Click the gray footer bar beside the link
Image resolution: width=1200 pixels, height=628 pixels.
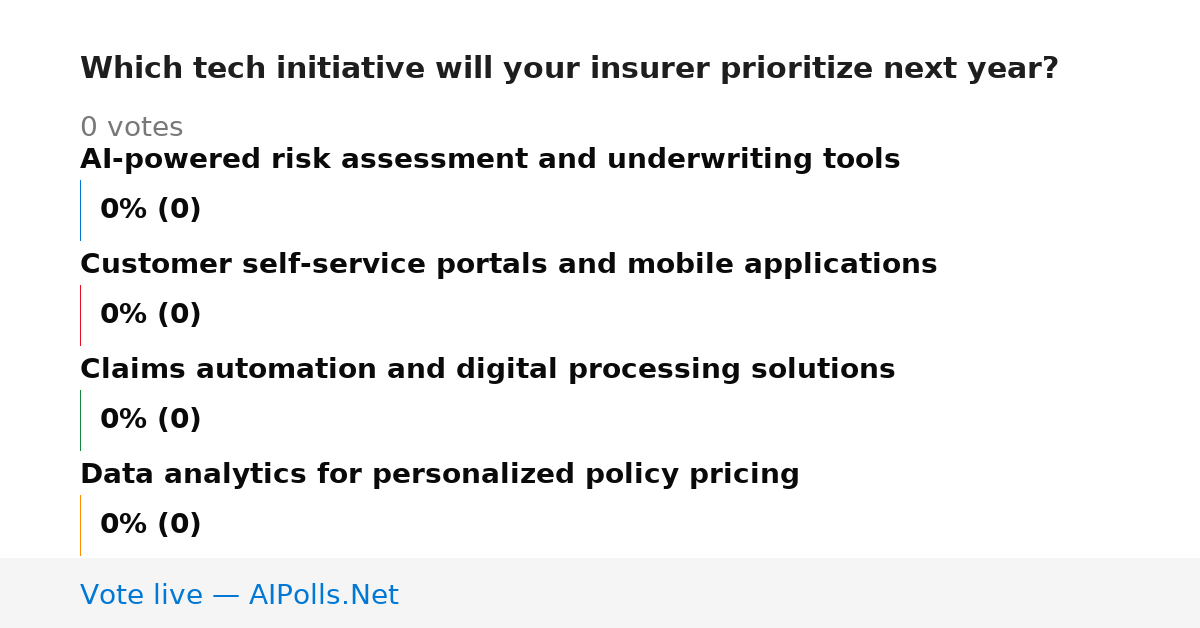tap(800, 593)
